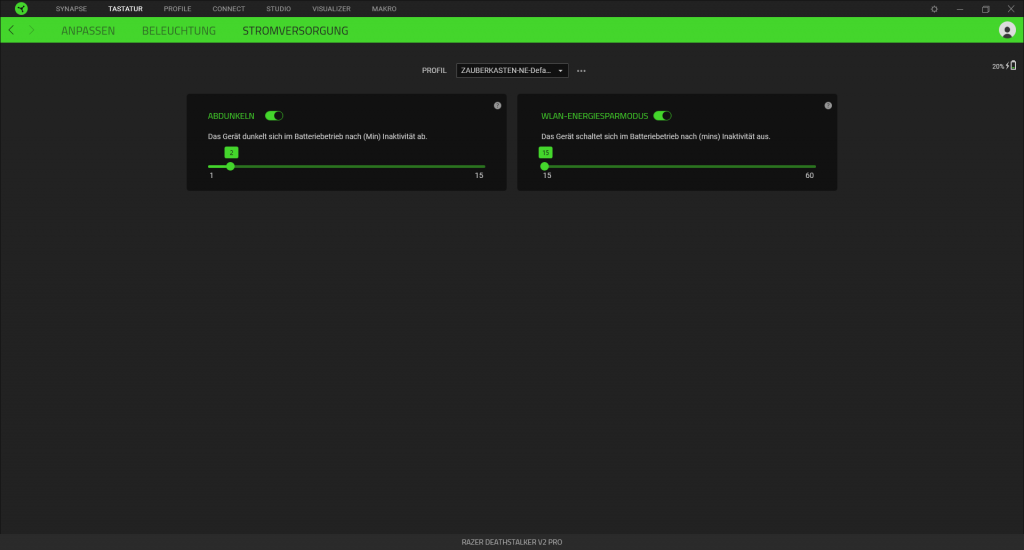This screenshot has width=1024, height=550.
Task: Open the Anpassen subtab
Action: pyautogui.click(x=88, y=31)
